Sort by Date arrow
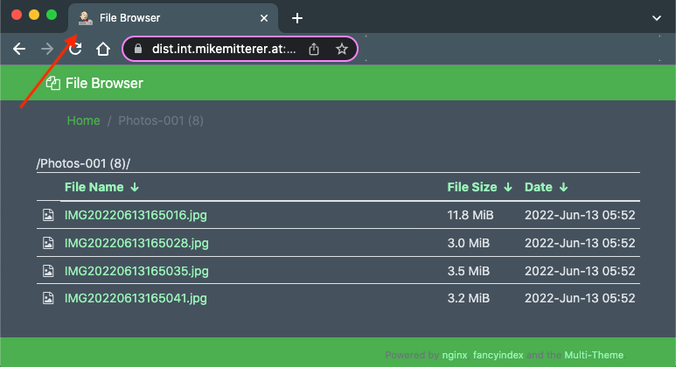676x367 pixels. 563,187
